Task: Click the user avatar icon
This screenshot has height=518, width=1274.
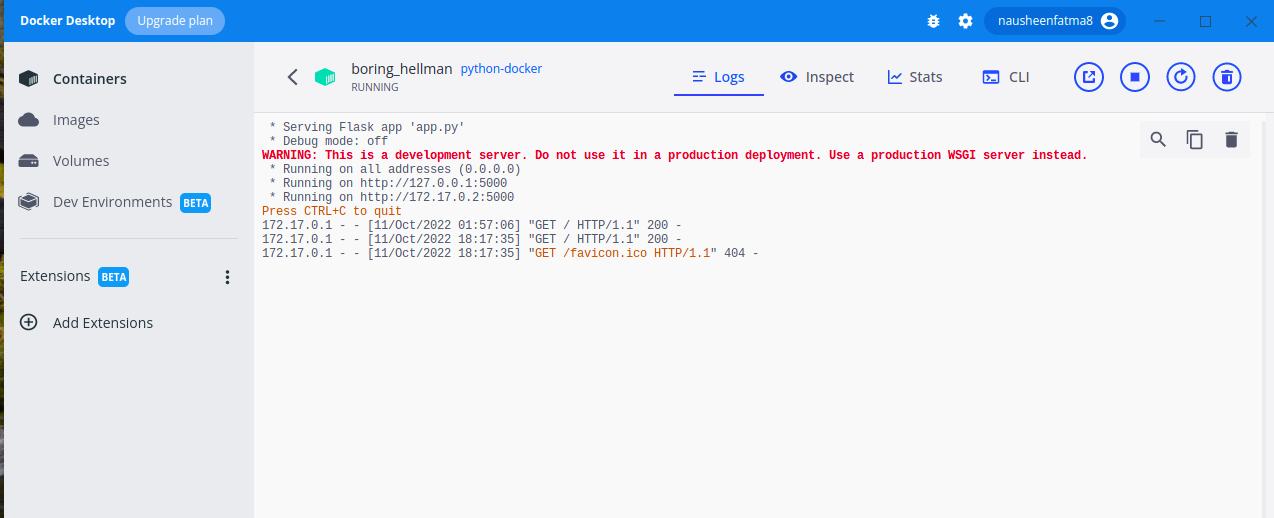Action: (1108, 21)
